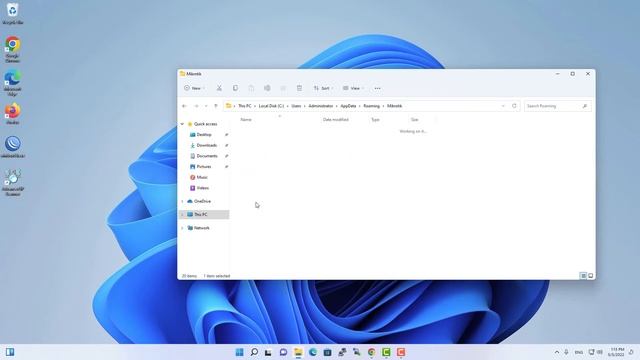Sort by the Date modified column header

point(336,120)
